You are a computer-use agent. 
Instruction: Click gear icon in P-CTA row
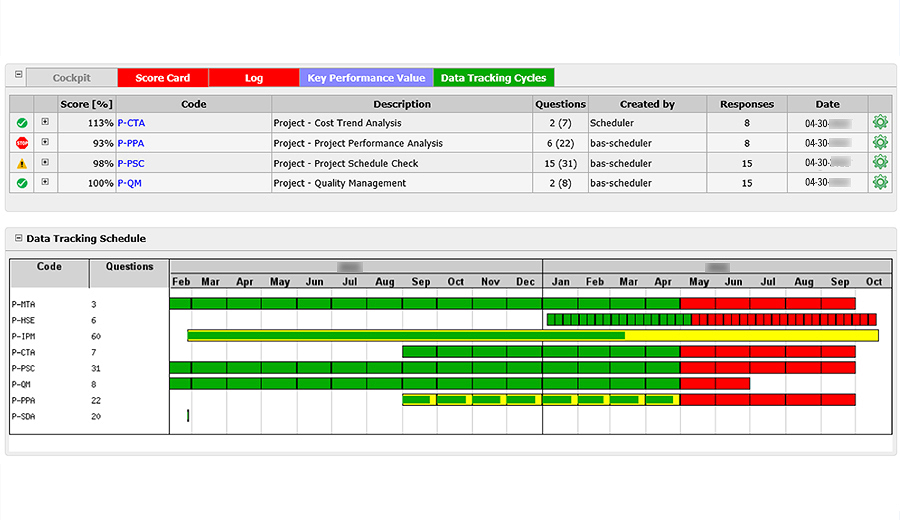(x=880, y=123)
